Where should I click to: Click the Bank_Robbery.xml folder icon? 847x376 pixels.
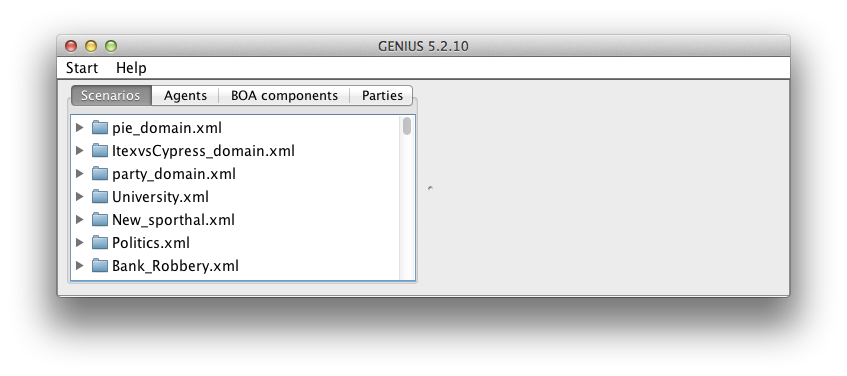click(x=100, y=265)
